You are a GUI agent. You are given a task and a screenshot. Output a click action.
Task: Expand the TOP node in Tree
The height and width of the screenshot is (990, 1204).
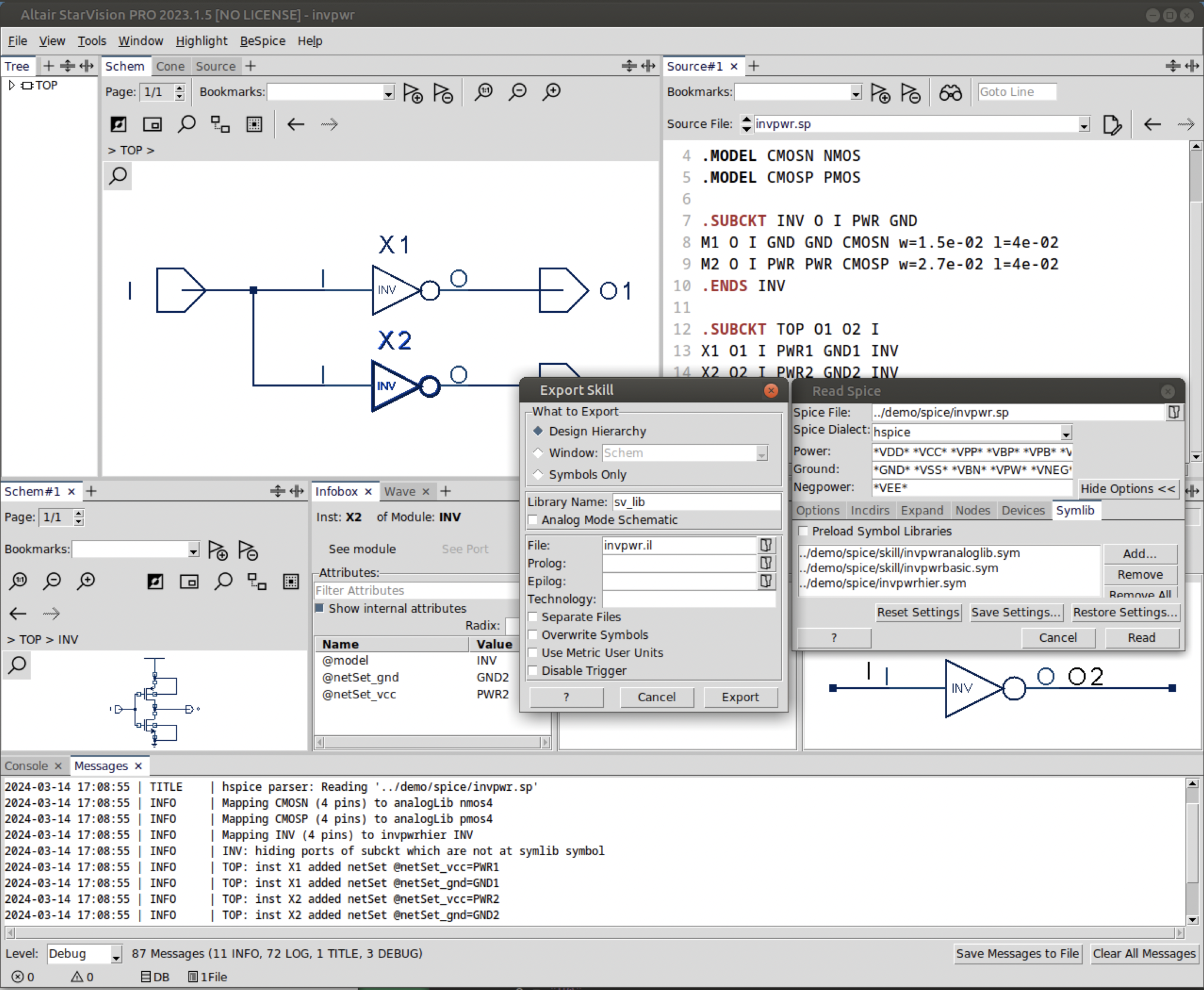[11, 85]
